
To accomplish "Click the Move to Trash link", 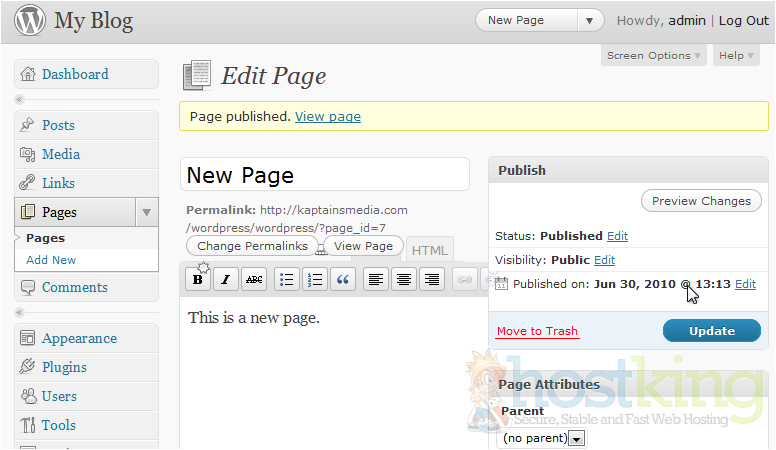I will [537, 332].
